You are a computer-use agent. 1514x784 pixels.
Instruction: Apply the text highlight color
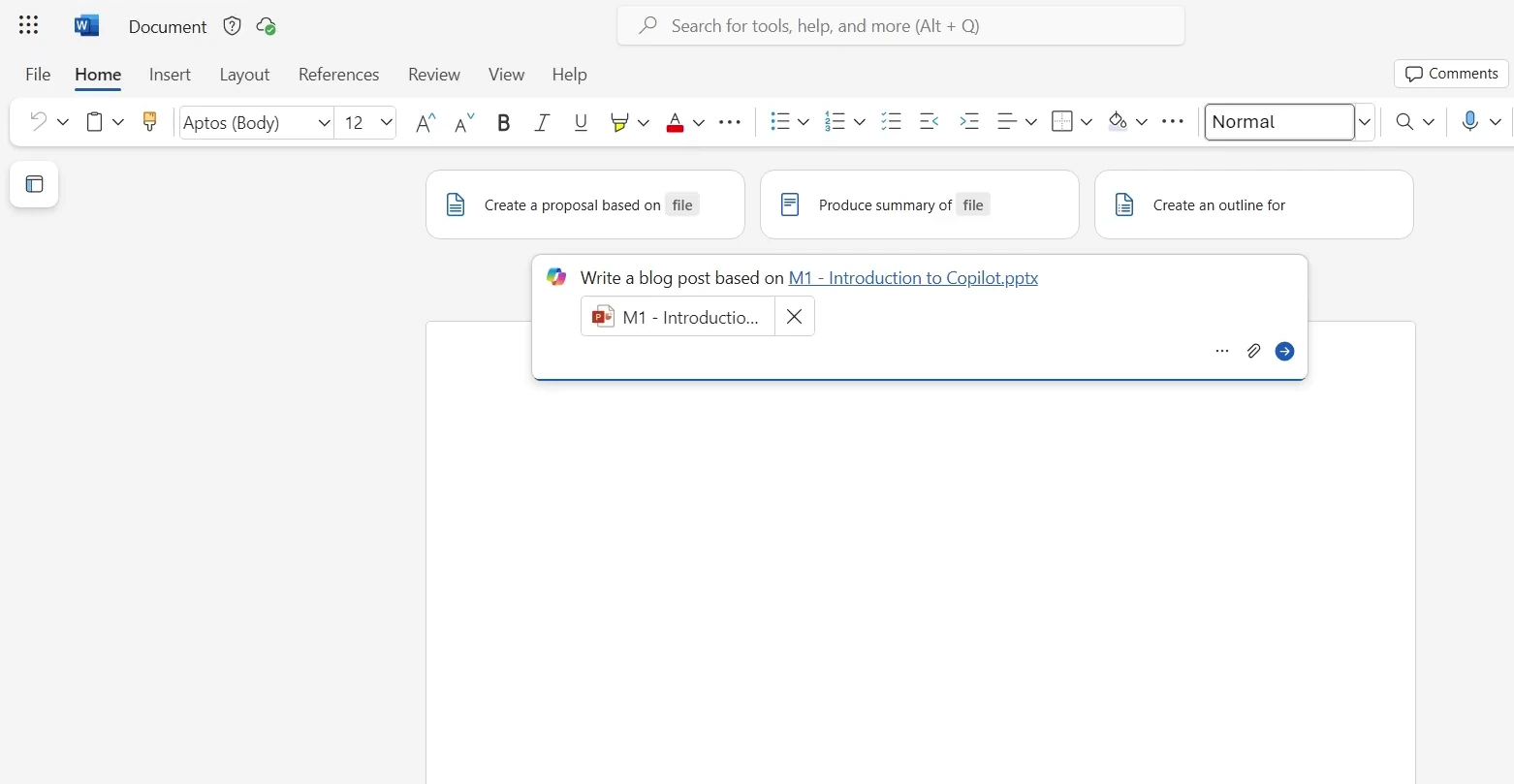[x=618, y=122]
